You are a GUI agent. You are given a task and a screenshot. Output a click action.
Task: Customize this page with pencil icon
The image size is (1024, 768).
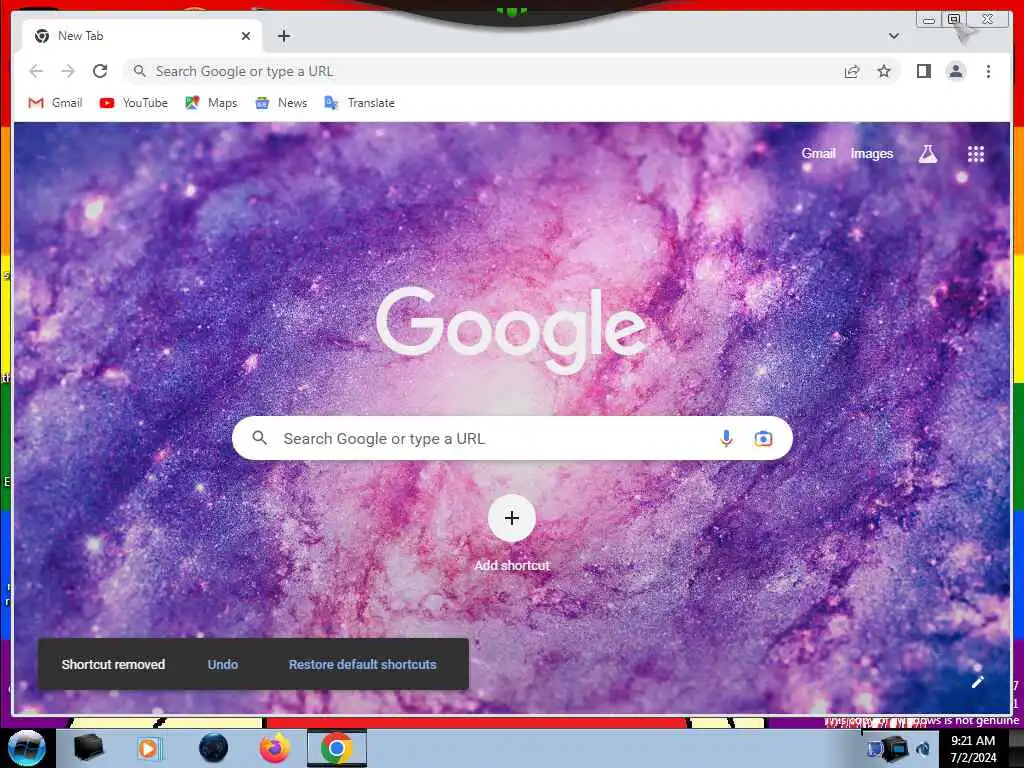978,682
